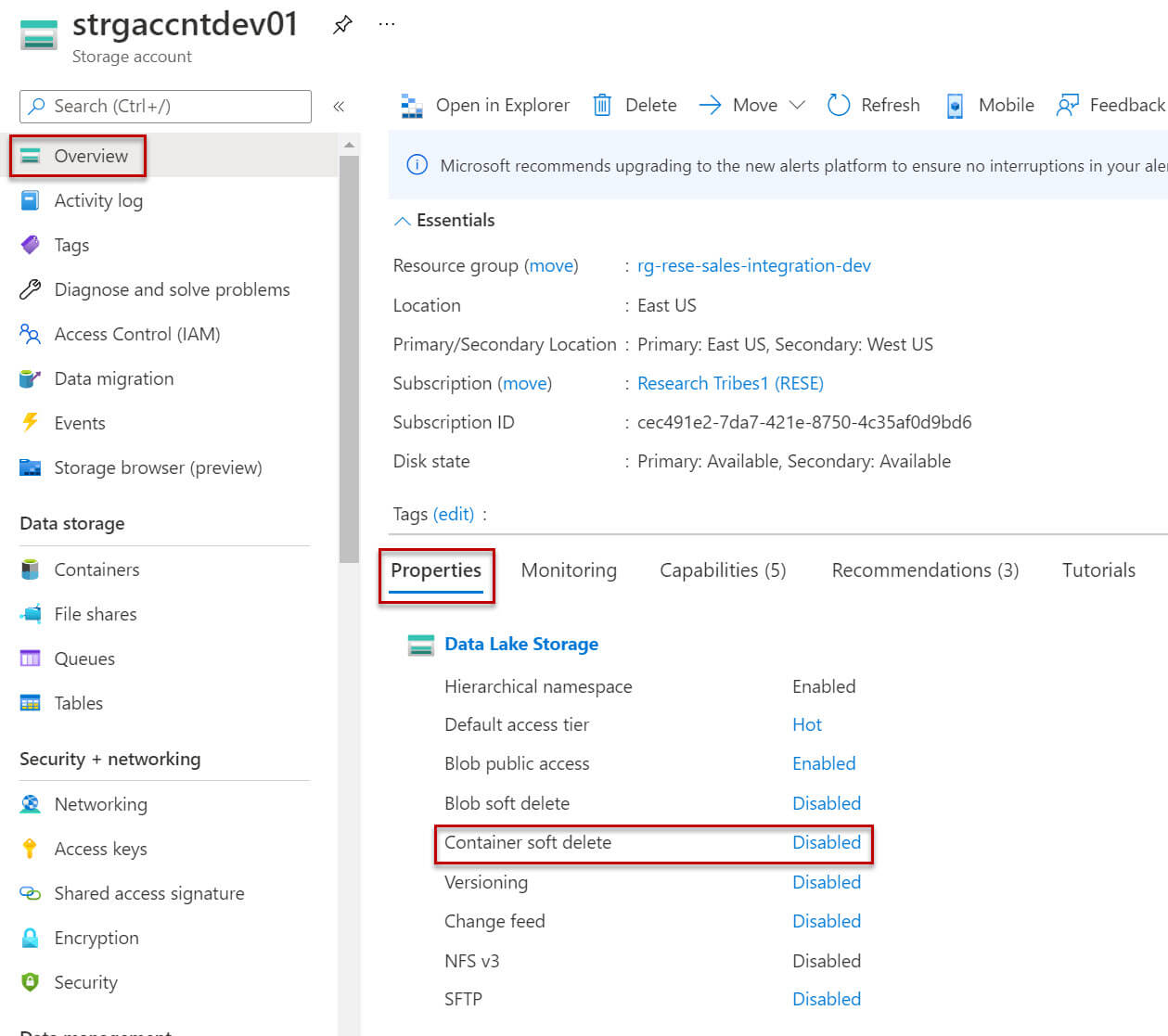Switch to the Monitoring tab
This screenshot has height=1036, width=1168.
click(x=569, y=569)
